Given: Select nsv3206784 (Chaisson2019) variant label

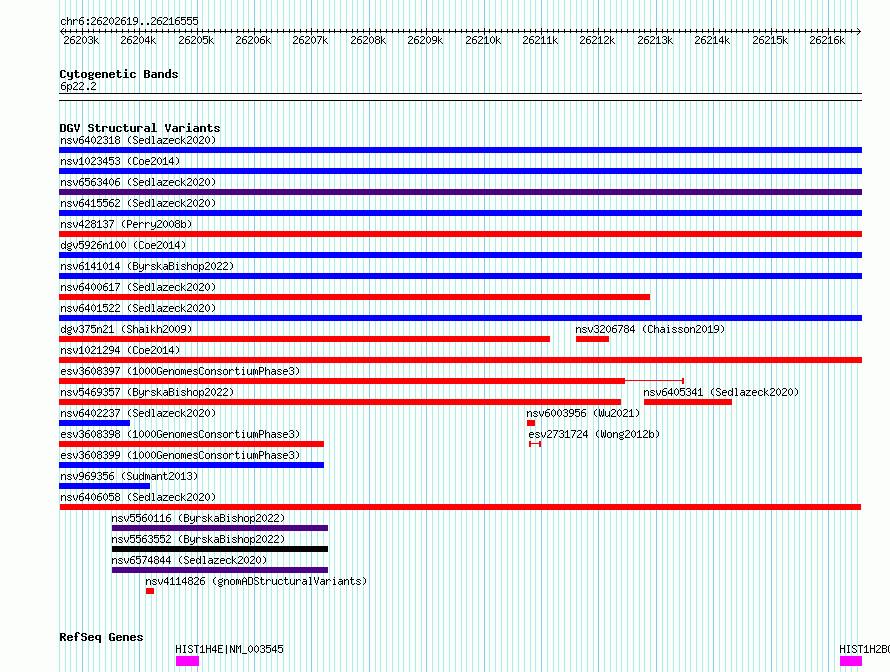Looking at the screenshot, I should (x=650, y=329).
